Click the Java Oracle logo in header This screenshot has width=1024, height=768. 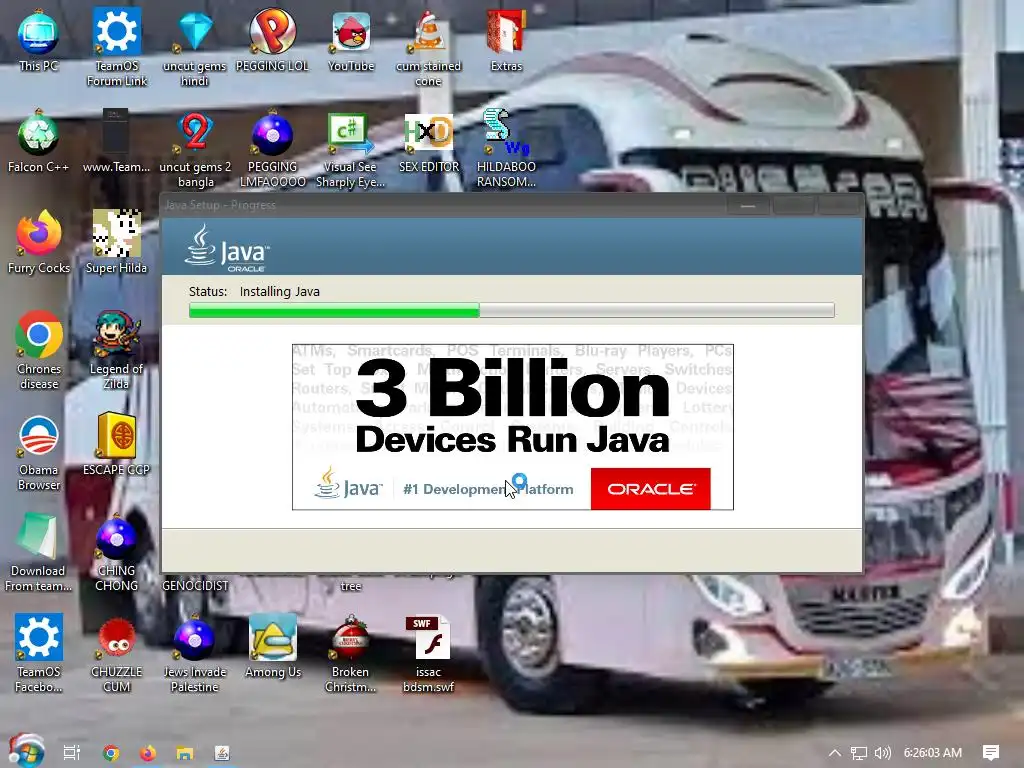tap(227, 248)
